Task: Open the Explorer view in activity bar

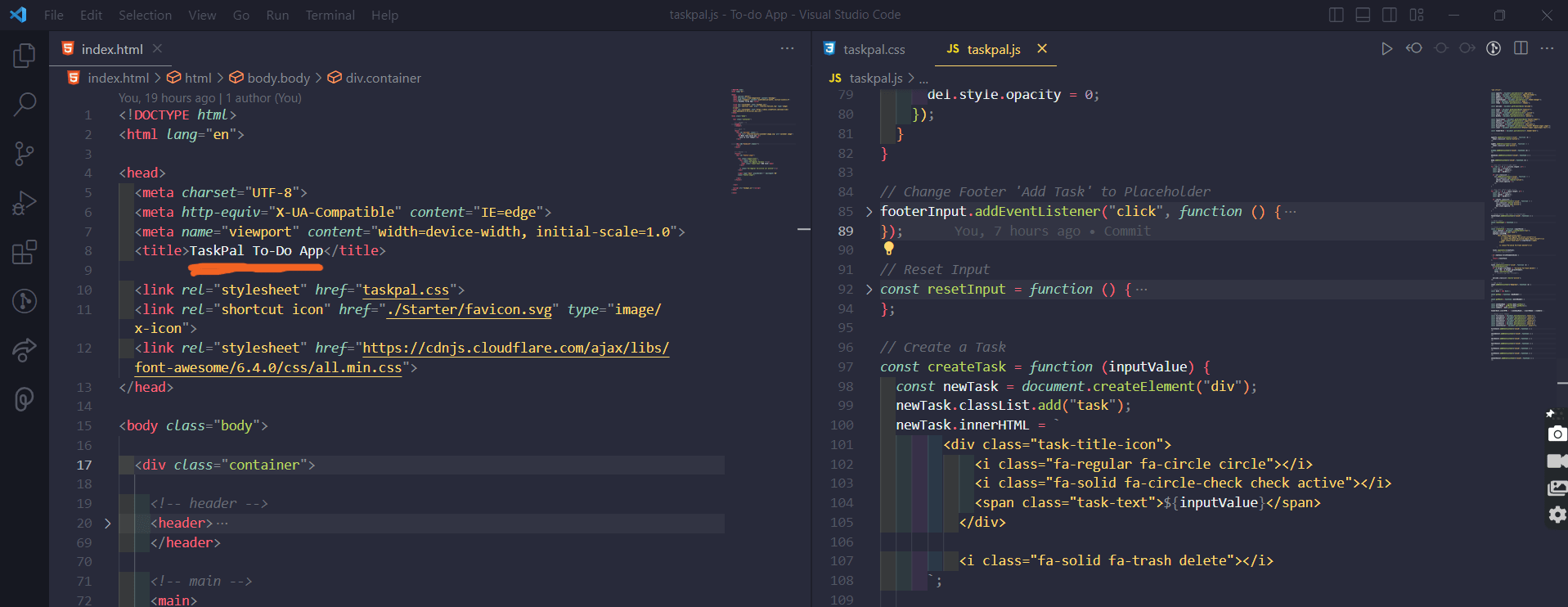Action: point(25,56)
